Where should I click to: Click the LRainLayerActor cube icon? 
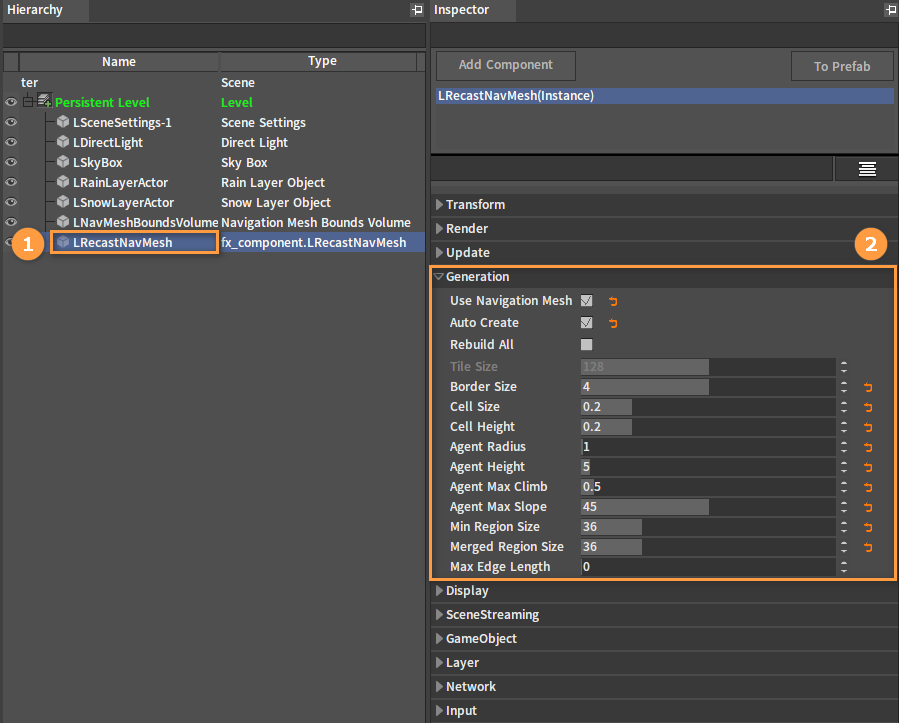point(63,182)
